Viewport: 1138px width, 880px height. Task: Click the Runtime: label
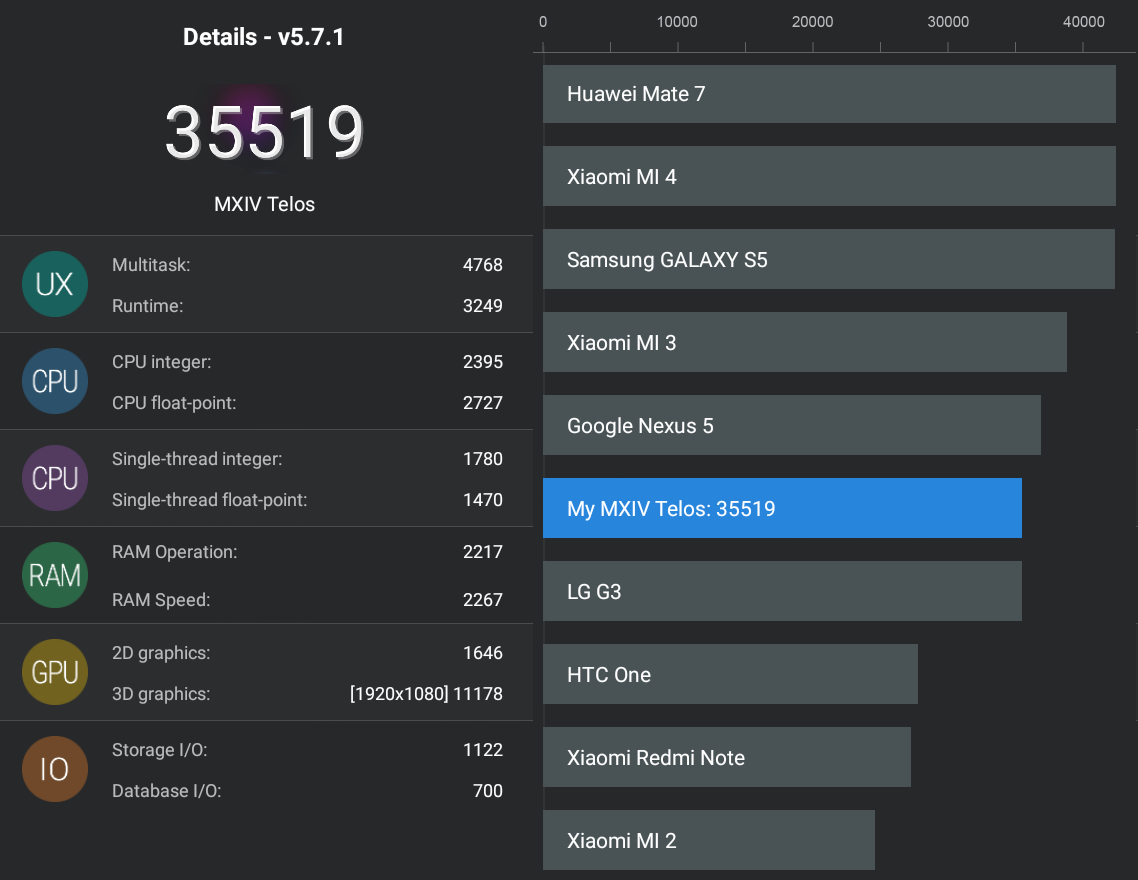point(147,305)
